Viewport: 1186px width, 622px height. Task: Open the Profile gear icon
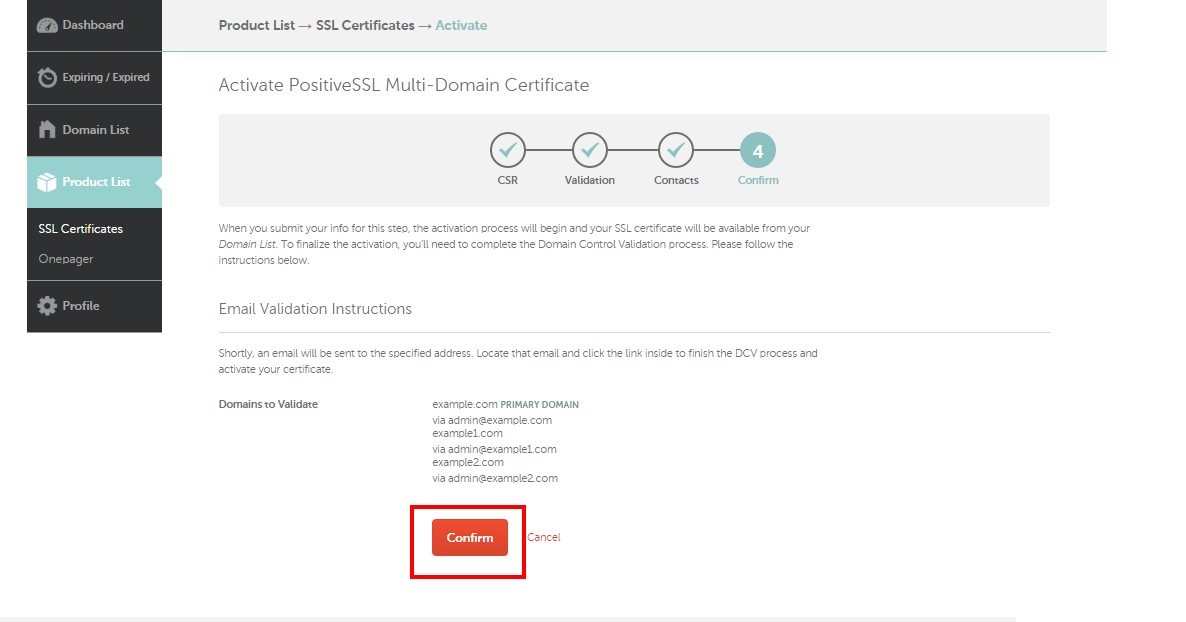point(48,306)
